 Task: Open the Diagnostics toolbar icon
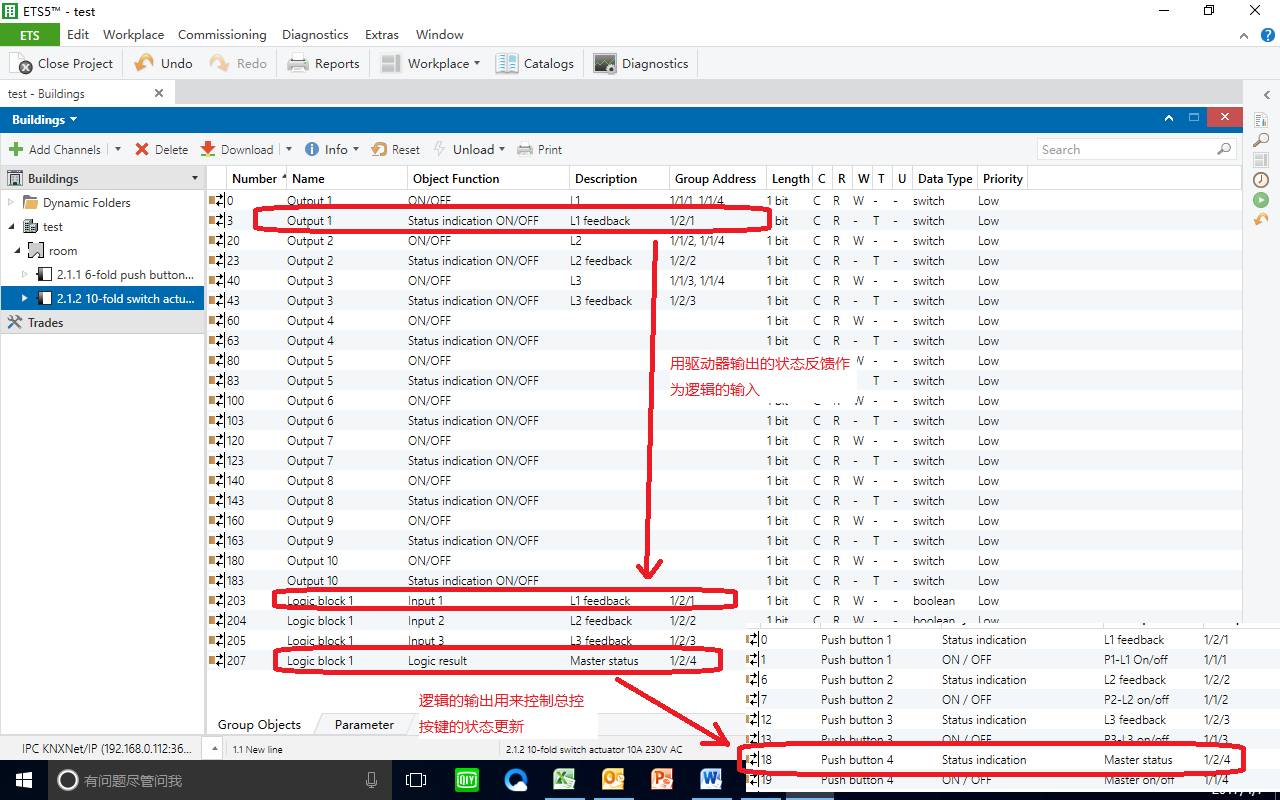tap(605, 64)
